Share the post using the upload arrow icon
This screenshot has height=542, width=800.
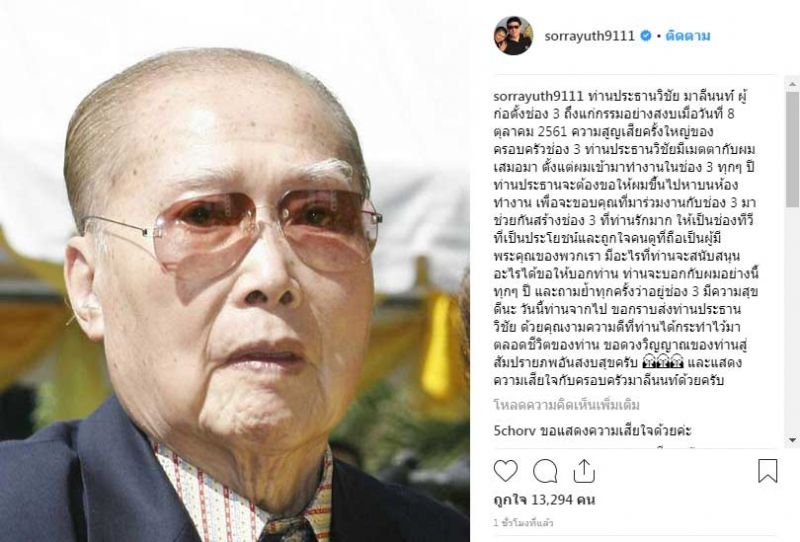click(x=584, y=470)
